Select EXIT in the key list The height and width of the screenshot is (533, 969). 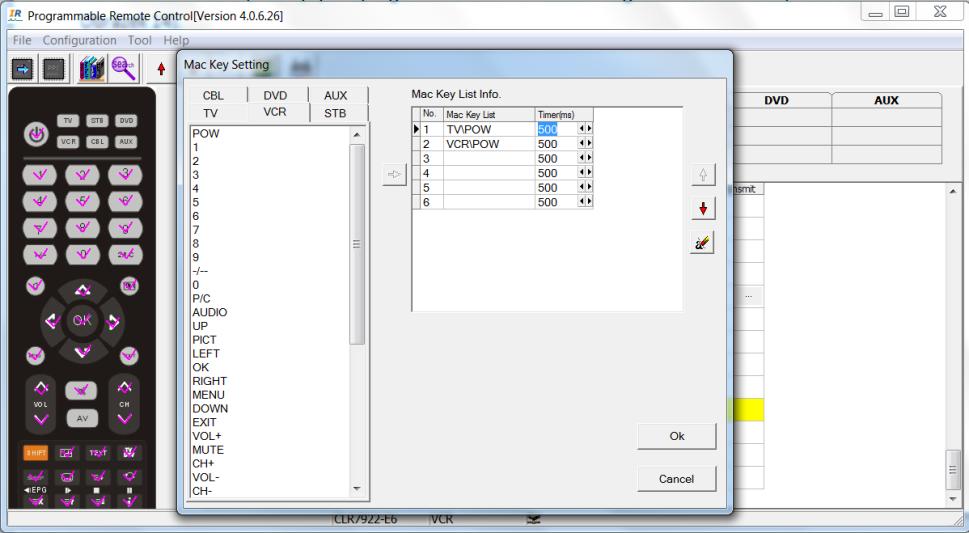click(x=204, y=422)
